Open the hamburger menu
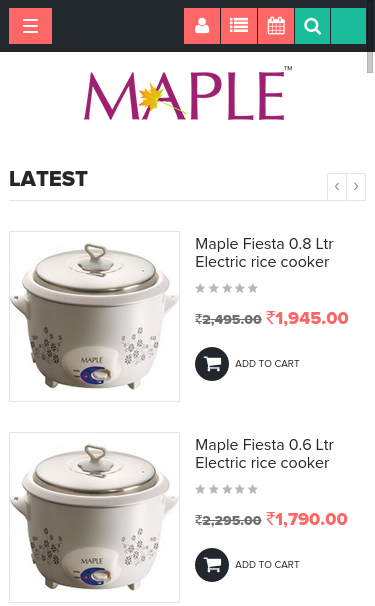This screenshot has width=375, height=606. tap(31, 26)
